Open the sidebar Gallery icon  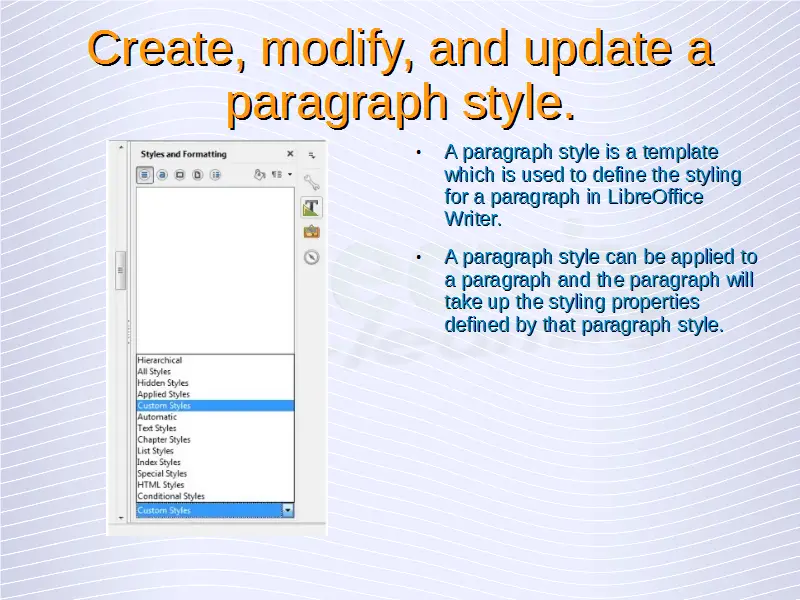click(311, 232)
